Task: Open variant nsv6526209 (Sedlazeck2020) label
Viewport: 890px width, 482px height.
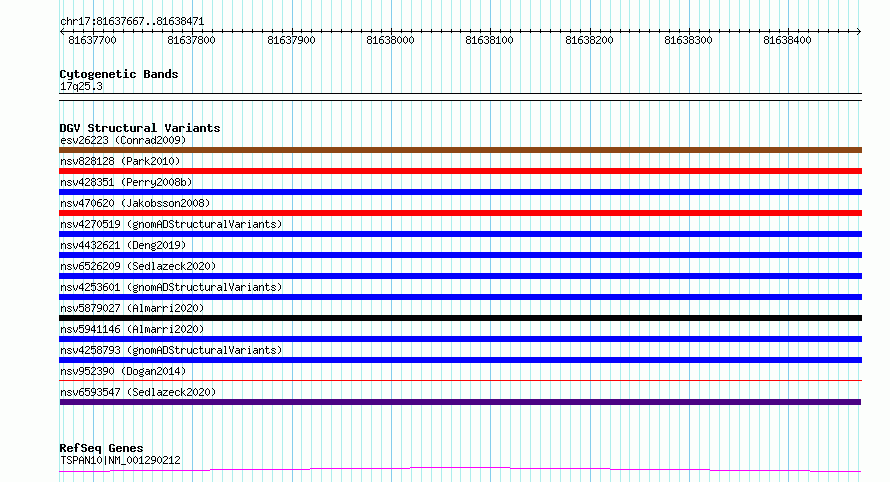Action: [x=138, y=266]
